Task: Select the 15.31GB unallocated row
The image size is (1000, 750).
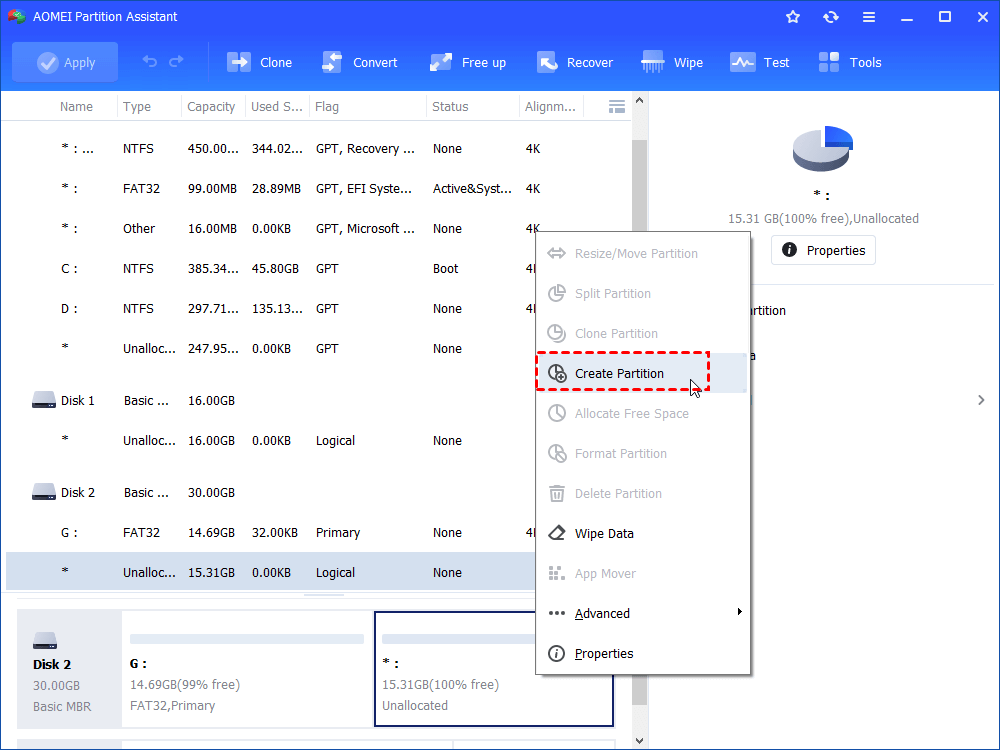Action: click(270, 572)
